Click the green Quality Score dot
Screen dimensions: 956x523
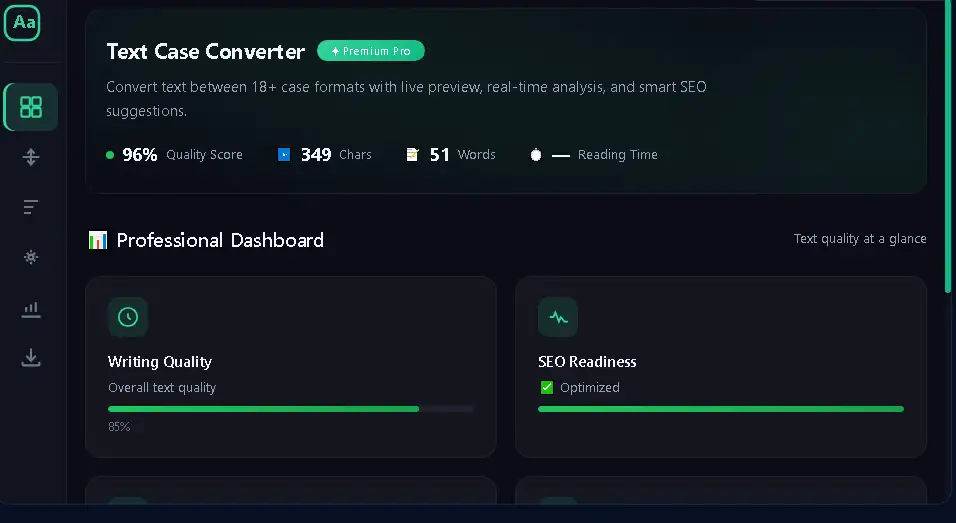point(110,155)
